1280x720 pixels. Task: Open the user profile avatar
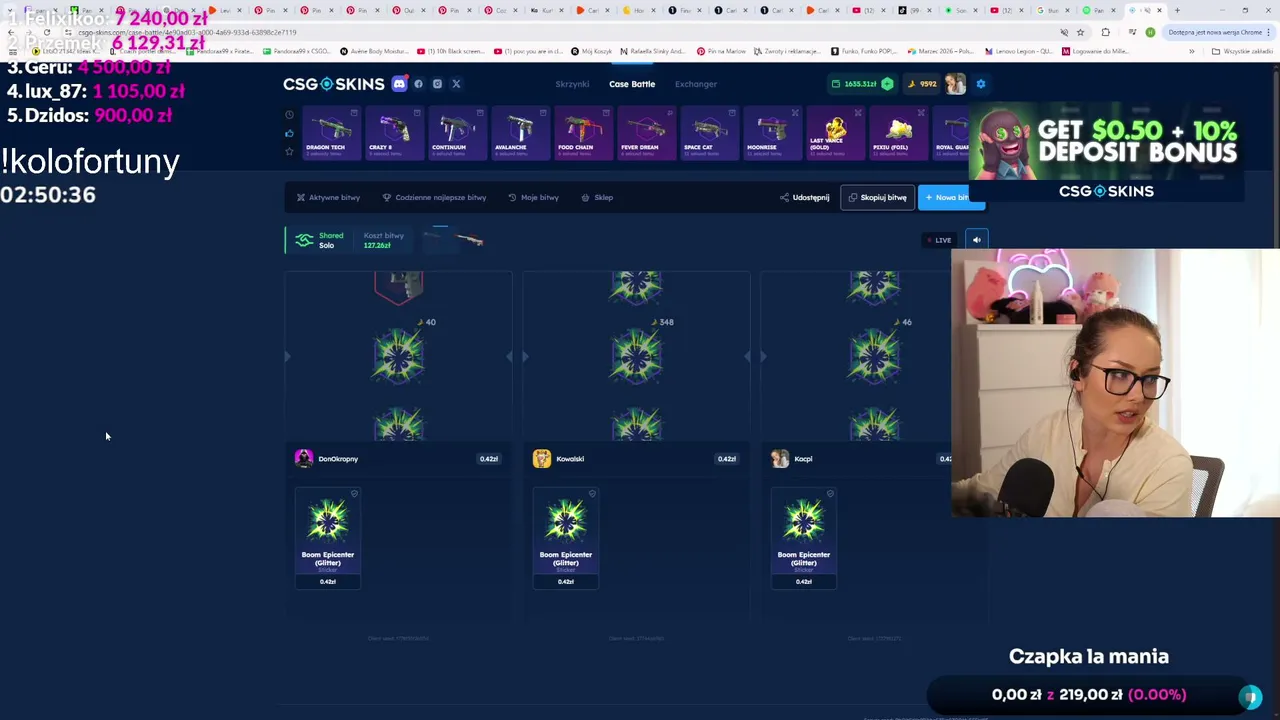(x=956, y=84)
